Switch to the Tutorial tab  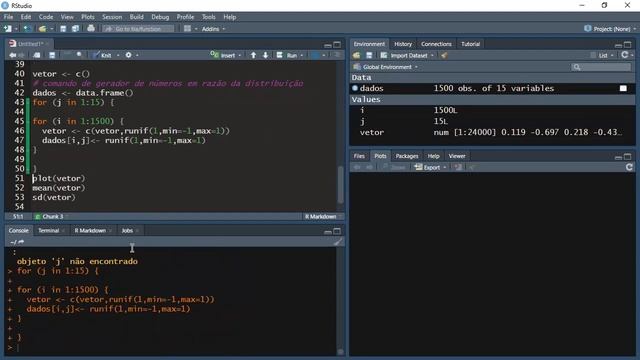tap(470, 44)
